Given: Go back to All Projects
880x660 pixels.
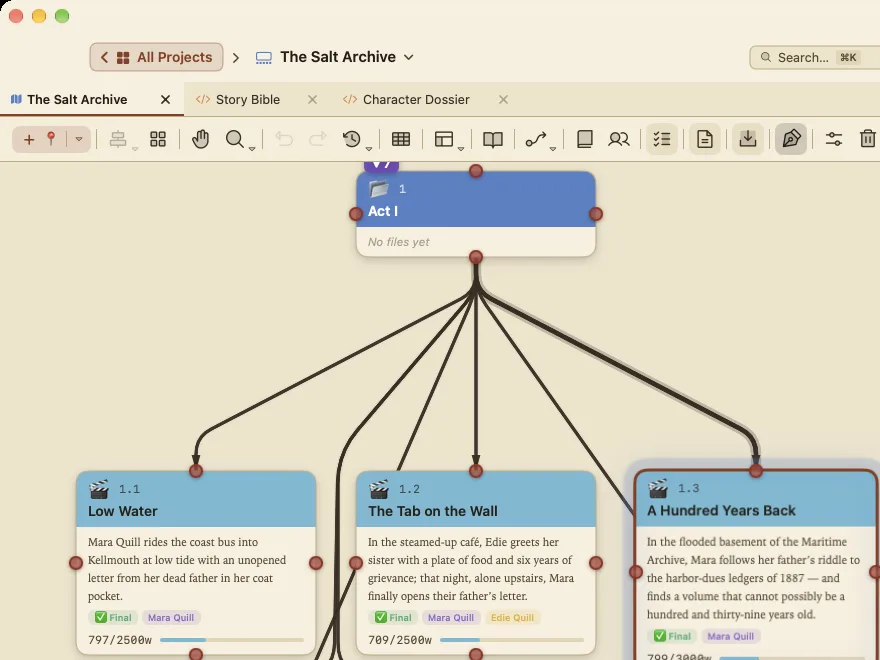Looking at the screenshot, I should (157, 57).
